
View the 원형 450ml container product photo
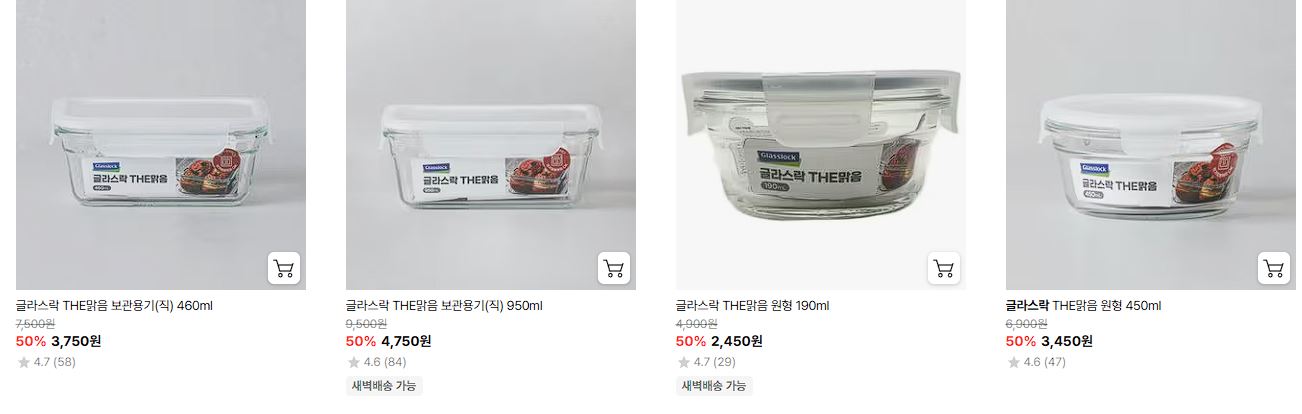coord(1151,145)
